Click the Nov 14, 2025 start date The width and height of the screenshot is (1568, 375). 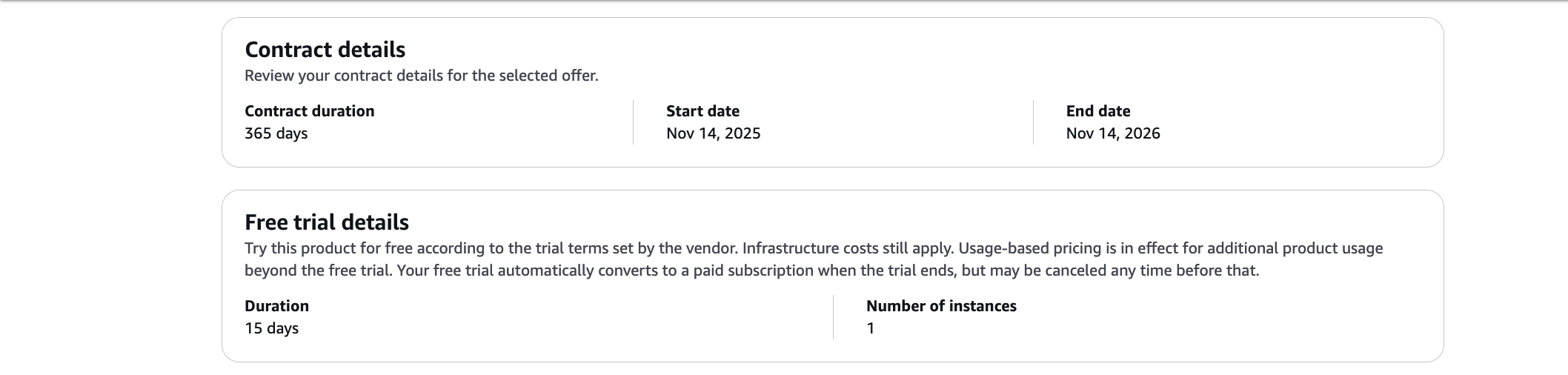(x=713, y=133)
